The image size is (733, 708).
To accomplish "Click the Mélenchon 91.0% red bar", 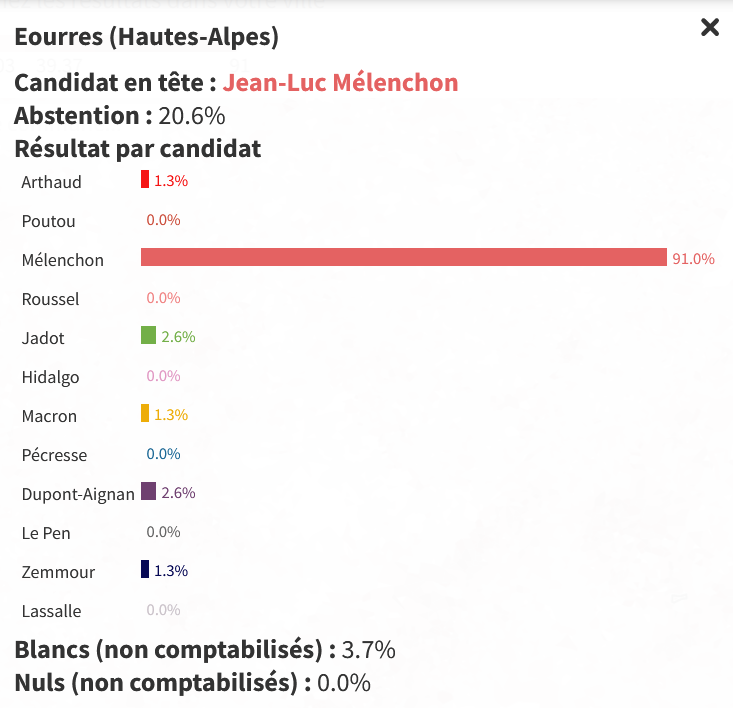I will tap(404, 257).
